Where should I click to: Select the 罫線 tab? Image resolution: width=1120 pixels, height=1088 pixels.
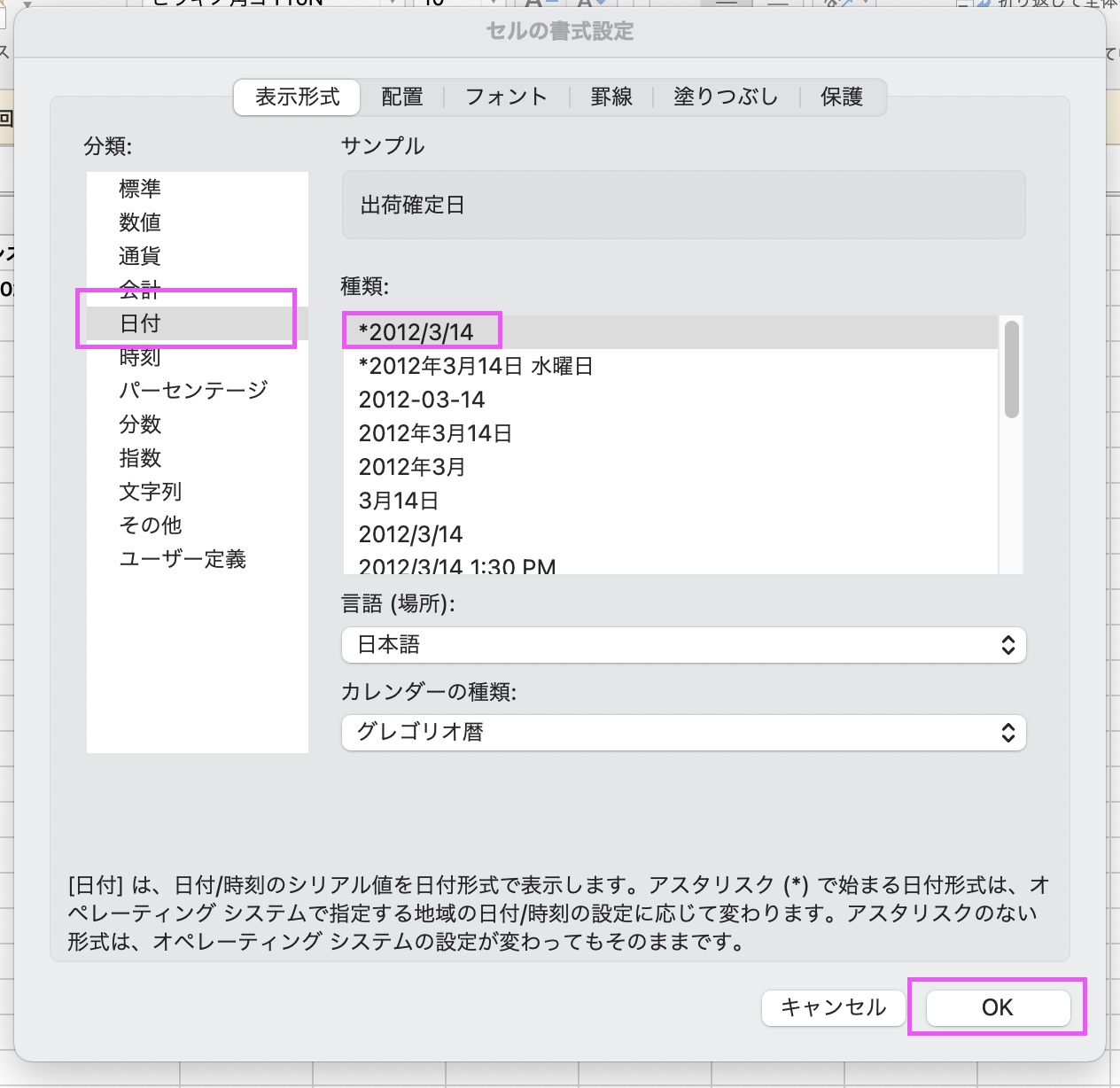611,97
